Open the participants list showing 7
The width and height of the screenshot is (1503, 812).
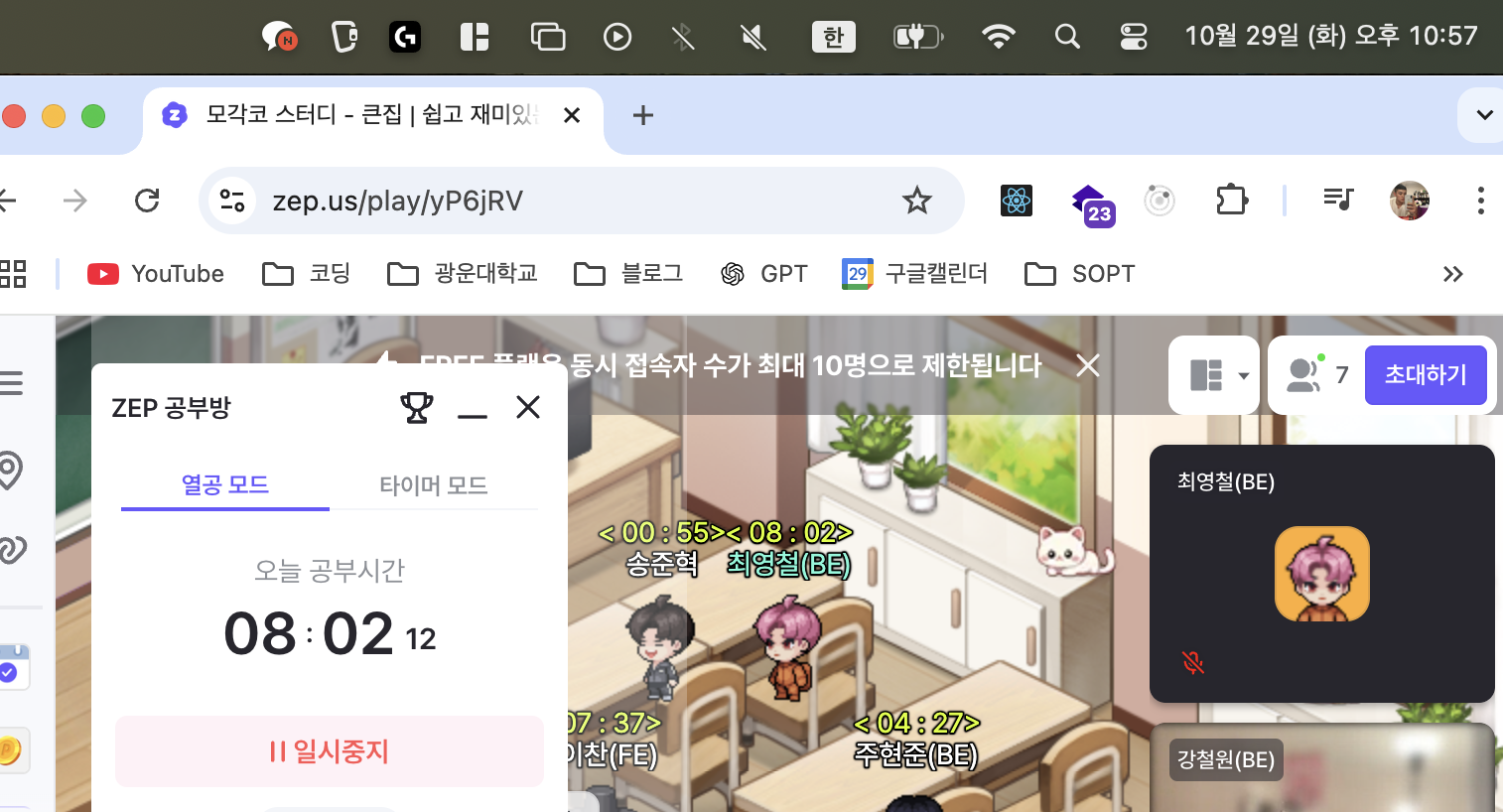[x=1317, y=374]
